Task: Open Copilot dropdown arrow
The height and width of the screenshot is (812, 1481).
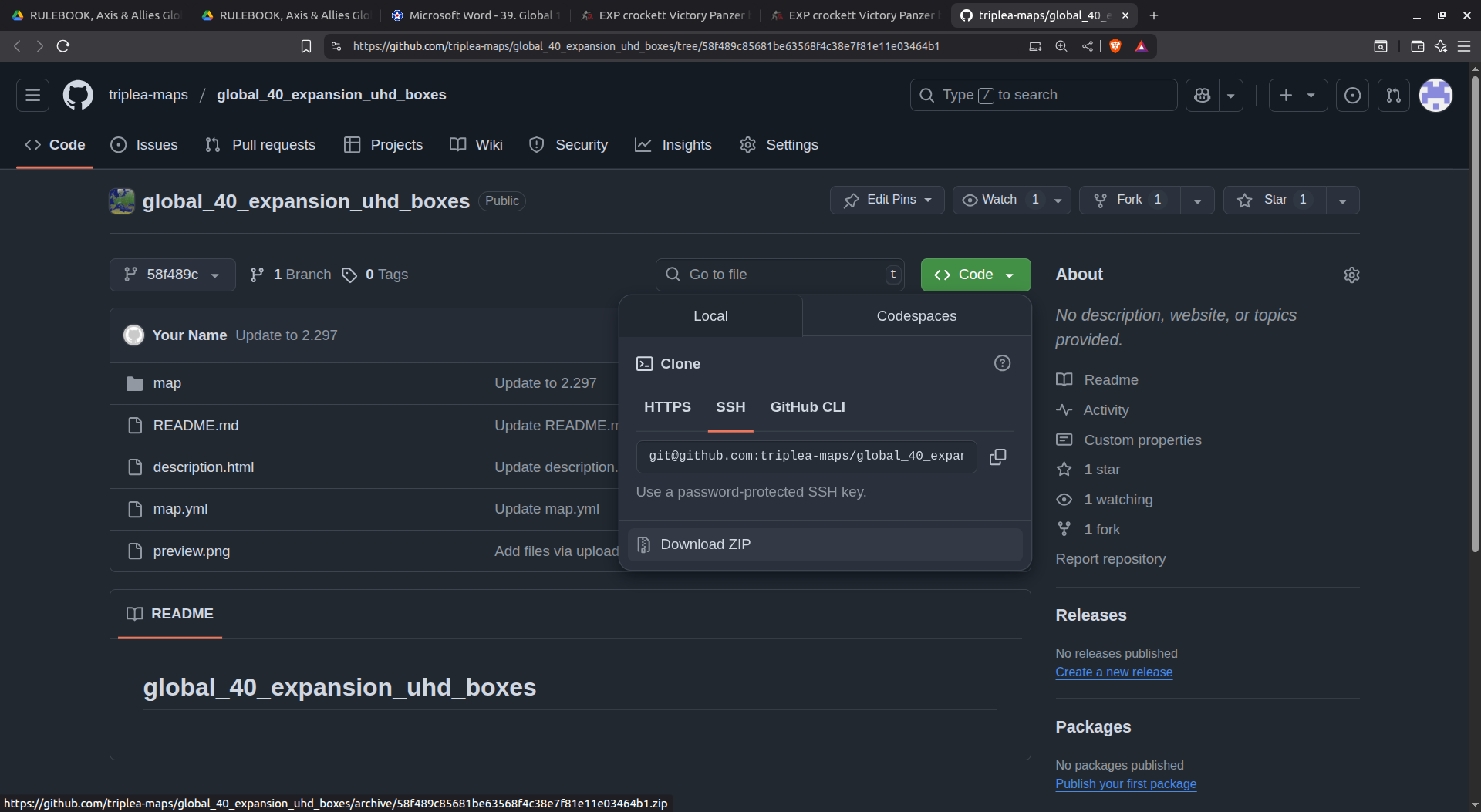Action: 1231,95
